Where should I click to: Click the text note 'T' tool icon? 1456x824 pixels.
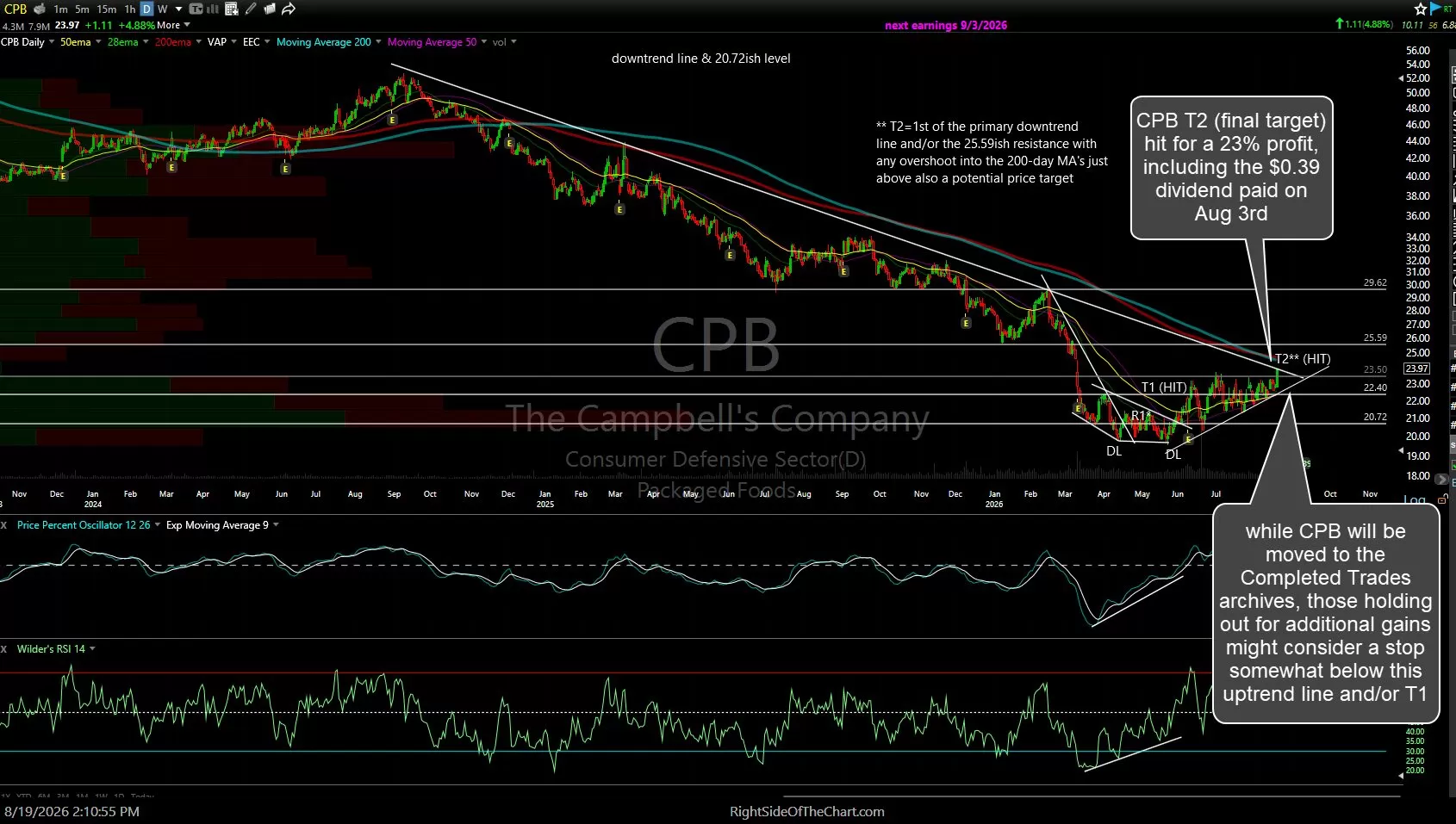(195, 9)
